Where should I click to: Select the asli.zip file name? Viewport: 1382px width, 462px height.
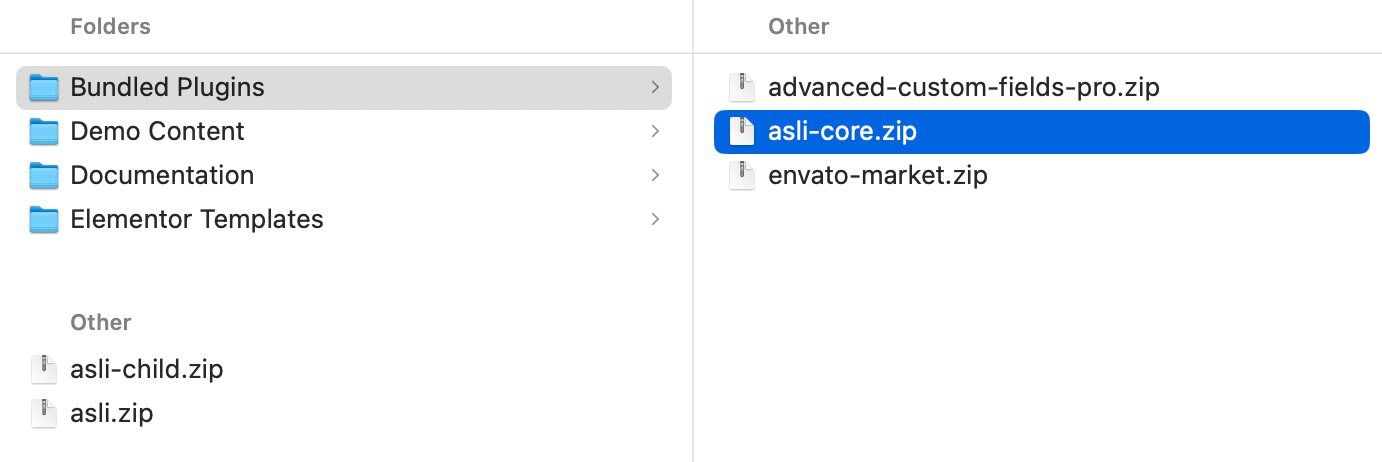(x=111, y=414)
